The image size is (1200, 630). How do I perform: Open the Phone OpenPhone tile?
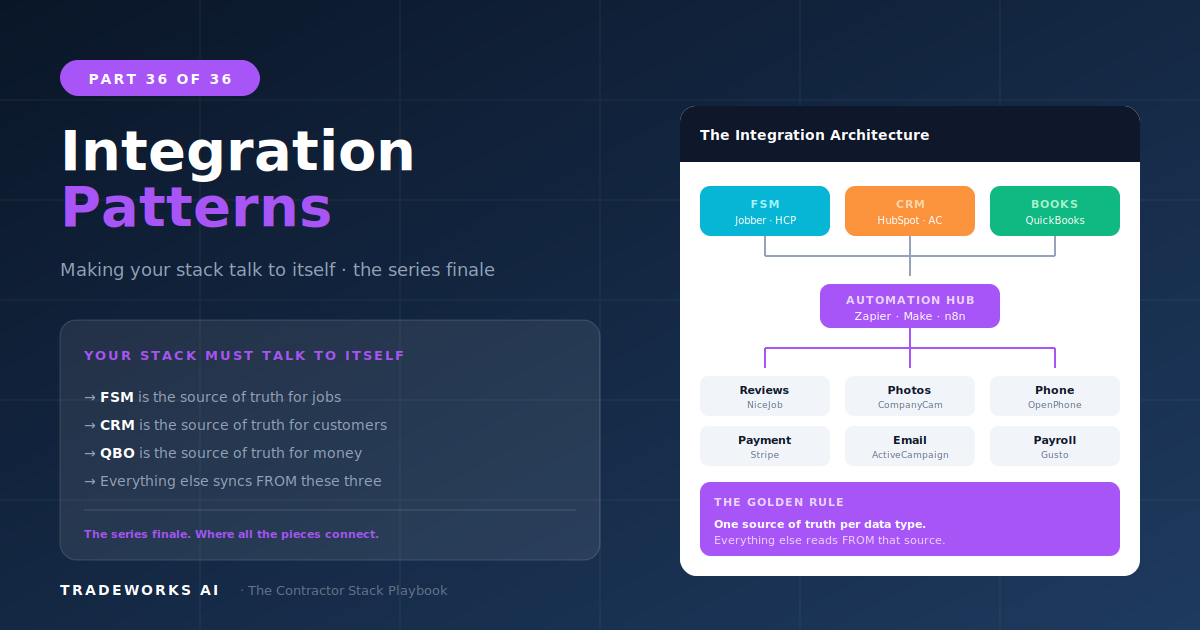1055,396
